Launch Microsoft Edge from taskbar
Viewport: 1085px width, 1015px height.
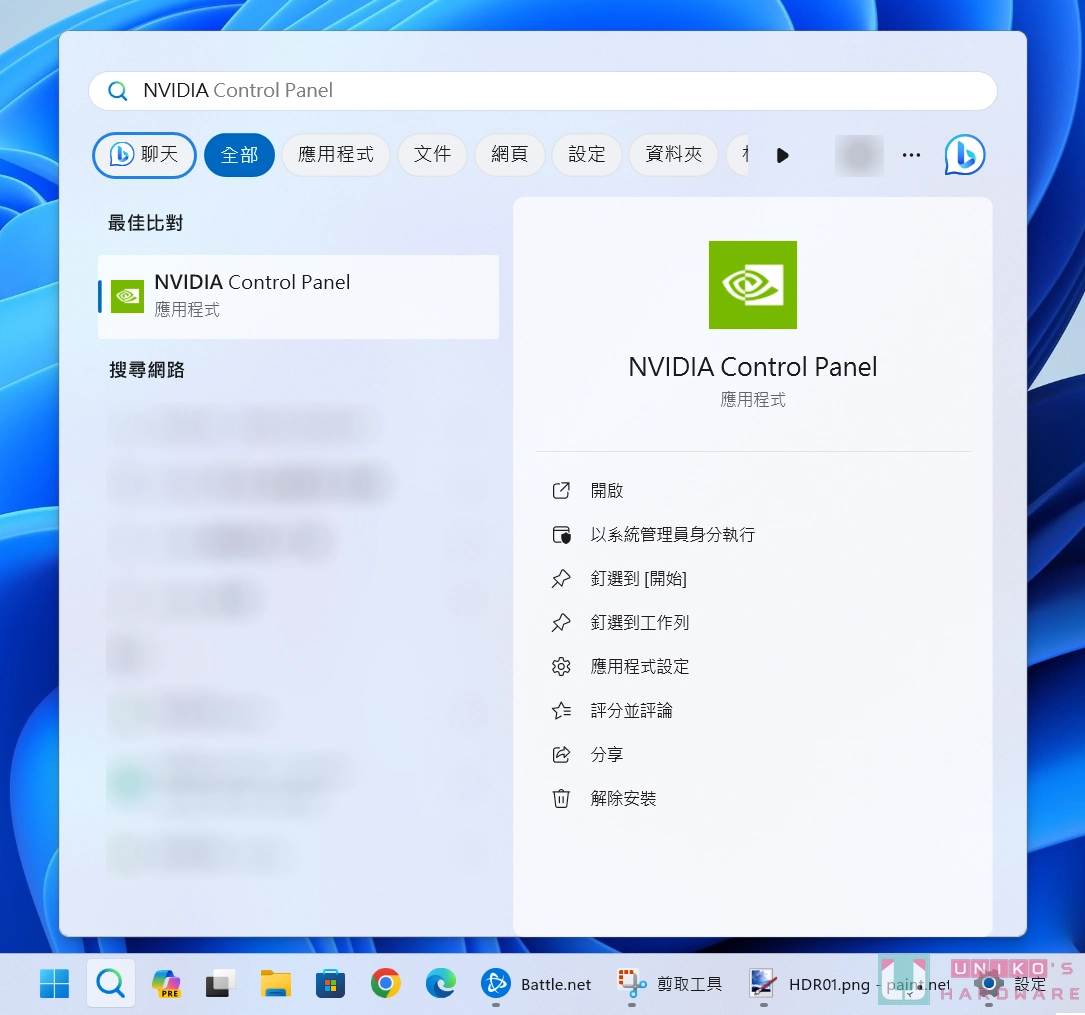point(441,983)
